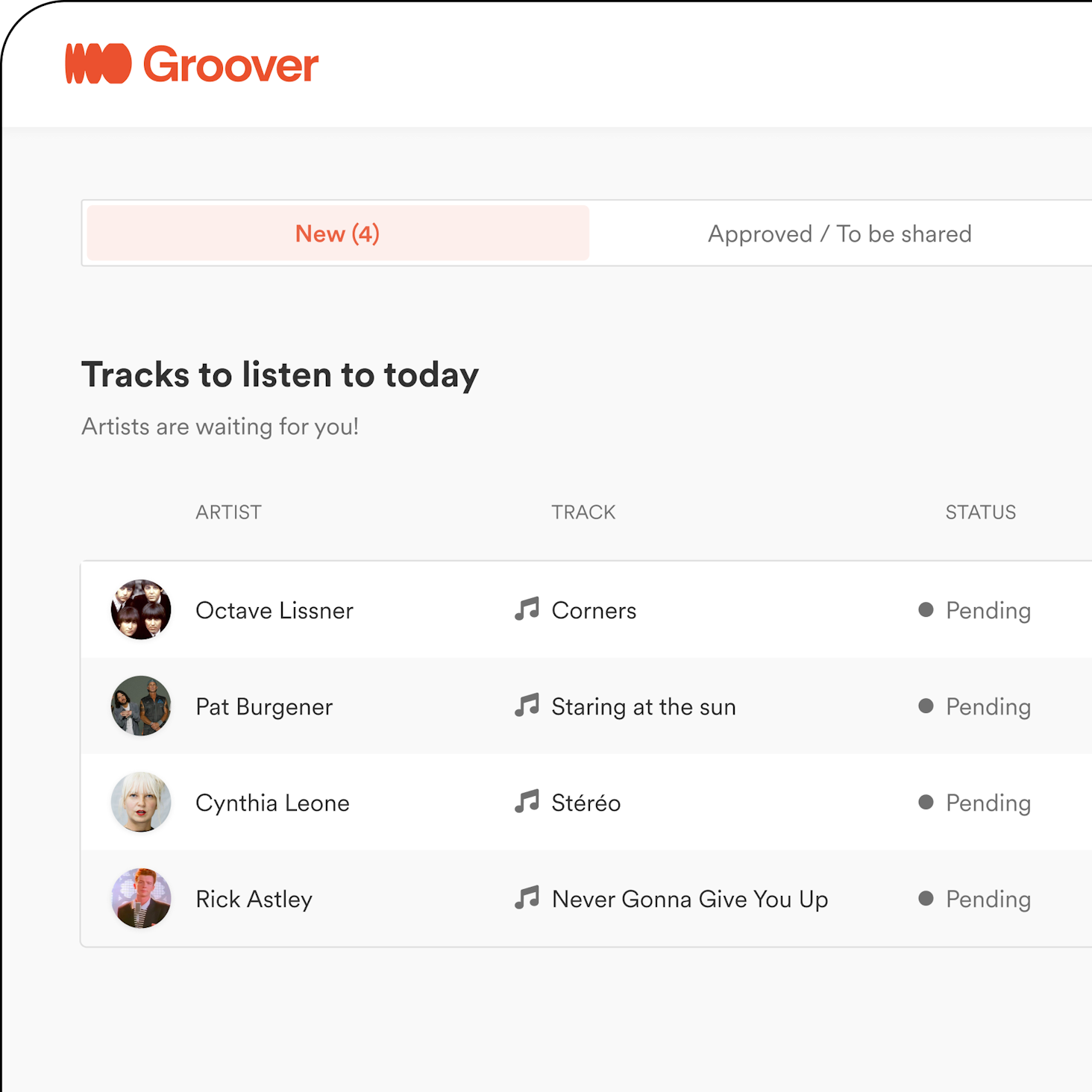Open Octave Lissner's avatar thumbnail
The height and width of the screenshot is (1092, 1092).
(141, 609)
